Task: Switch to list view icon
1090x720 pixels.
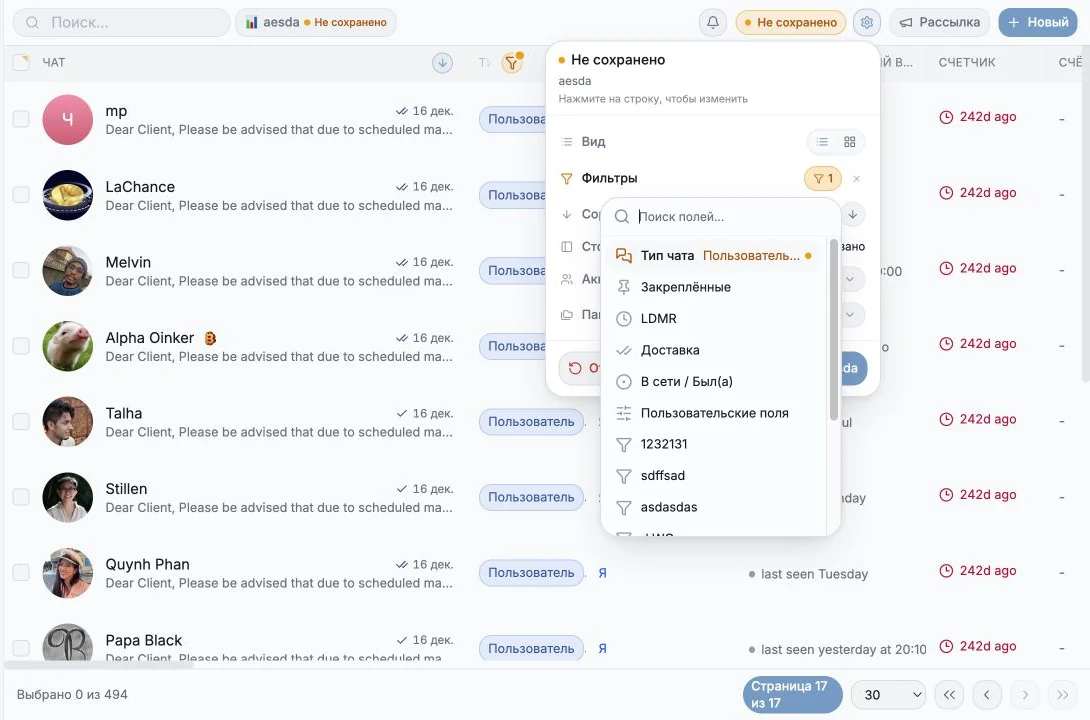Action: (x=822, y=142)
